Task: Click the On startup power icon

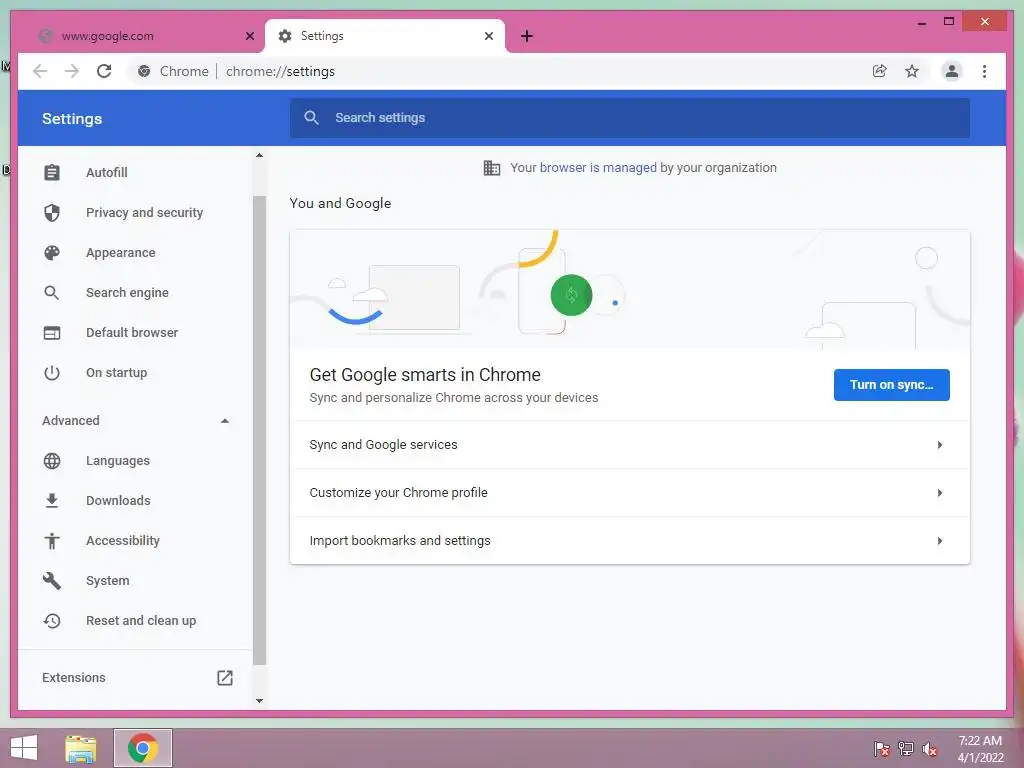Action: [x=52, y=373]
